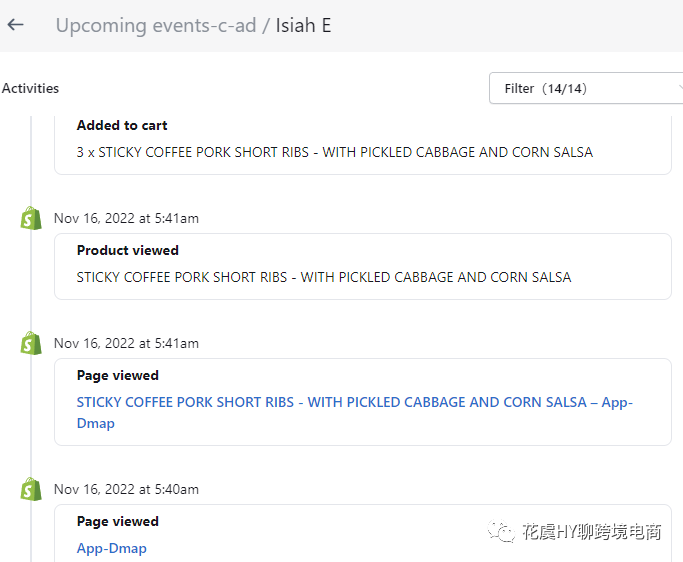Image resolution: width=683 pixels, height=562 pixels.
Task: Select the Added to cart activity card
Action: pos(362,145)
